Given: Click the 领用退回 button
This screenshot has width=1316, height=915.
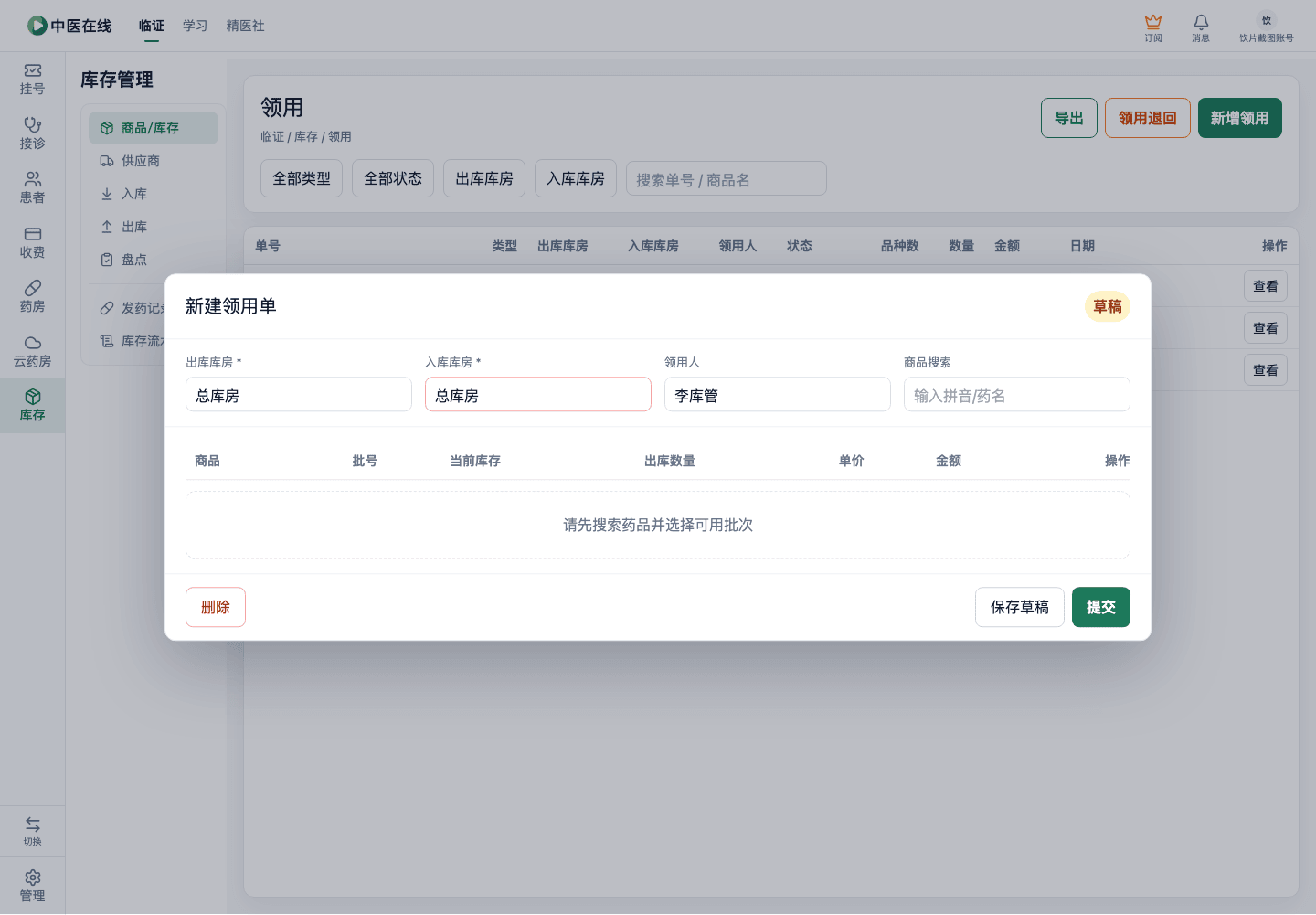Looking at the screenshot, I should (1148, 118).
